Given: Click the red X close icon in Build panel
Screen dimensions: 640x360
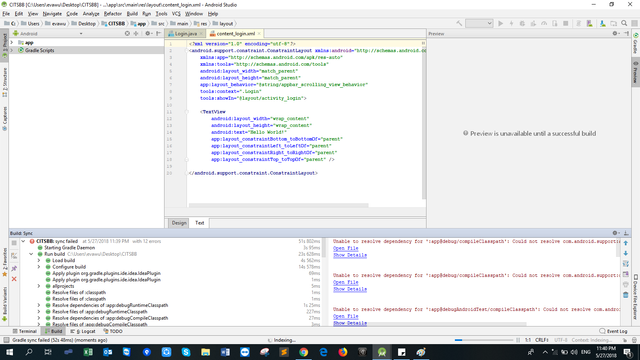Looking at the screenshot, I should coord(14,279).
